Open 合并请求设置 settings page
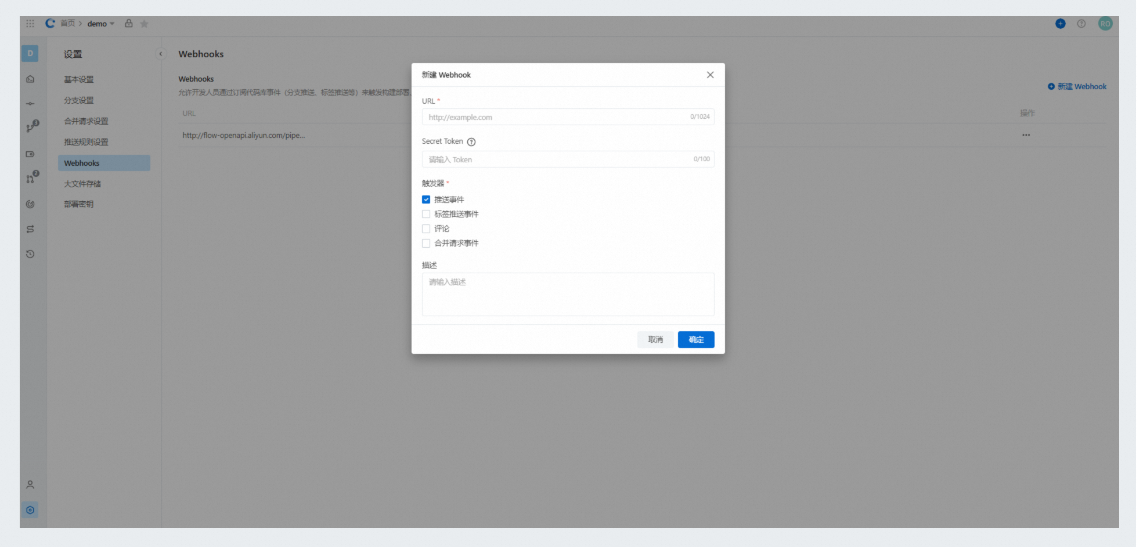The width and height of the screenshot is (1137, 547). [86, 121]
